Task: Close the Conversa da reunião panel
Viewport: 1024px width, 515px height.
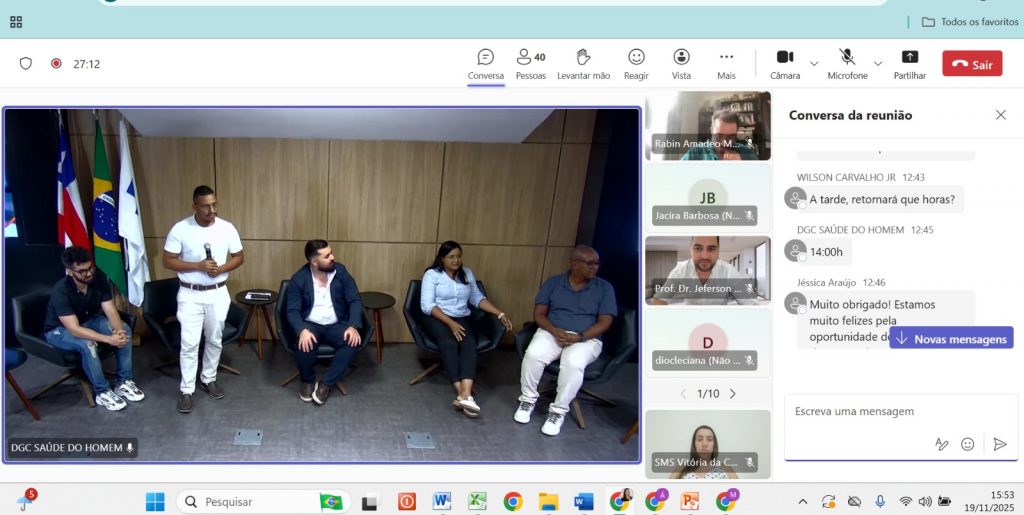Action: [x=1000, y=115]
